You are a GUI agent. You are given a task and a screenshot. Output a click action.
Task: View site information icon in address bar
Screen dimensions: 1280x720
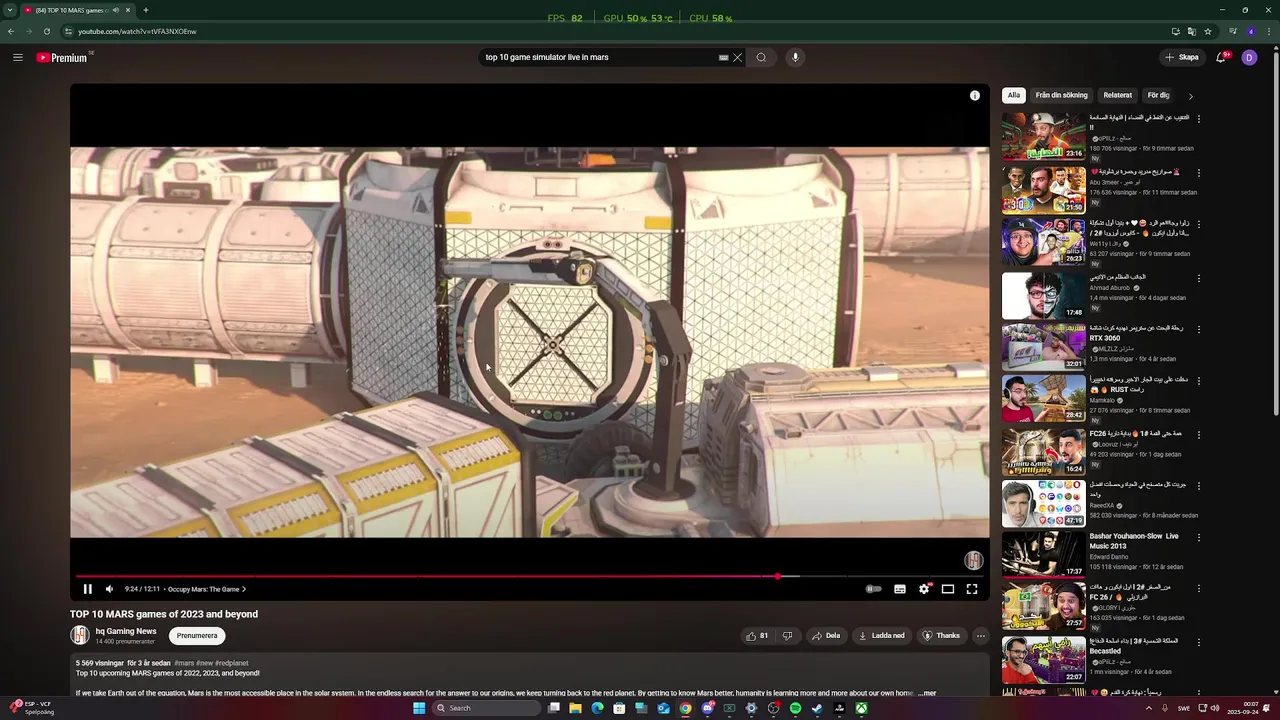[67, 31]
